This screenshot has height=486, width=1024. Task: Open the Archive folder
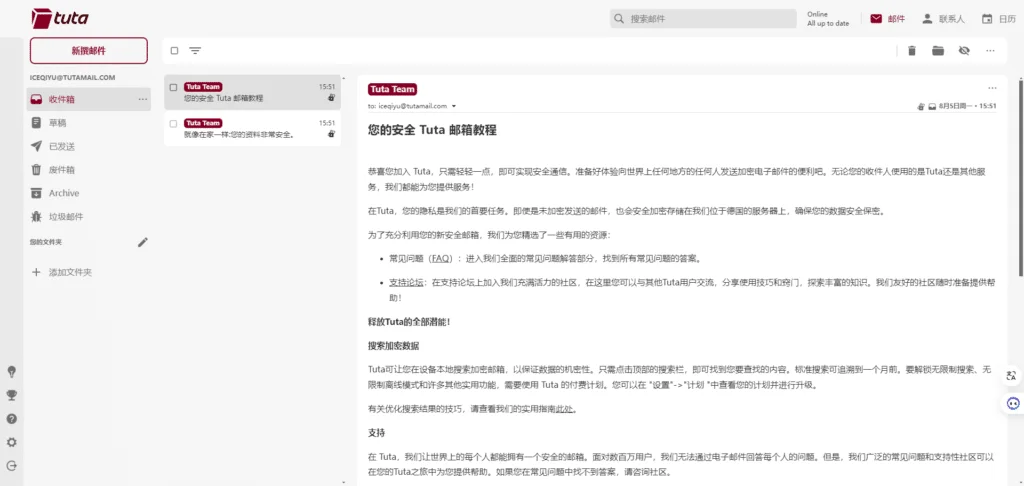pyautogui.click(x=89, y=193)
